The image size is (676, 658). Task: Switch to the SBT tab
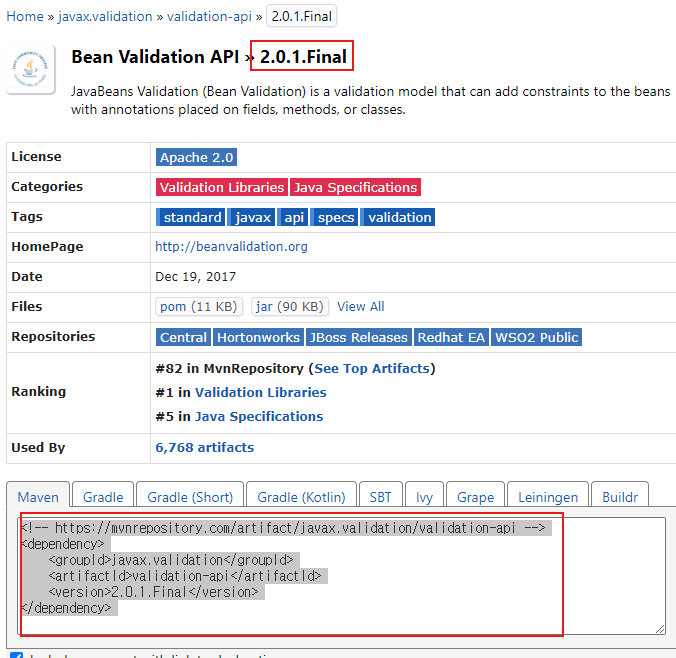381,497
